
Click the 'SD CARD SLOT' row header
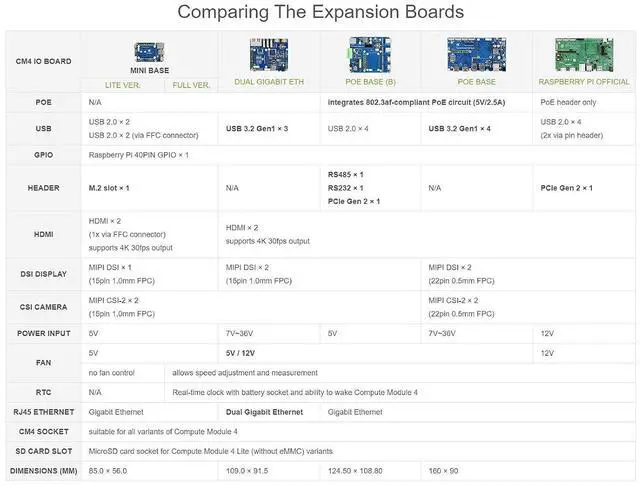(43, 451)
